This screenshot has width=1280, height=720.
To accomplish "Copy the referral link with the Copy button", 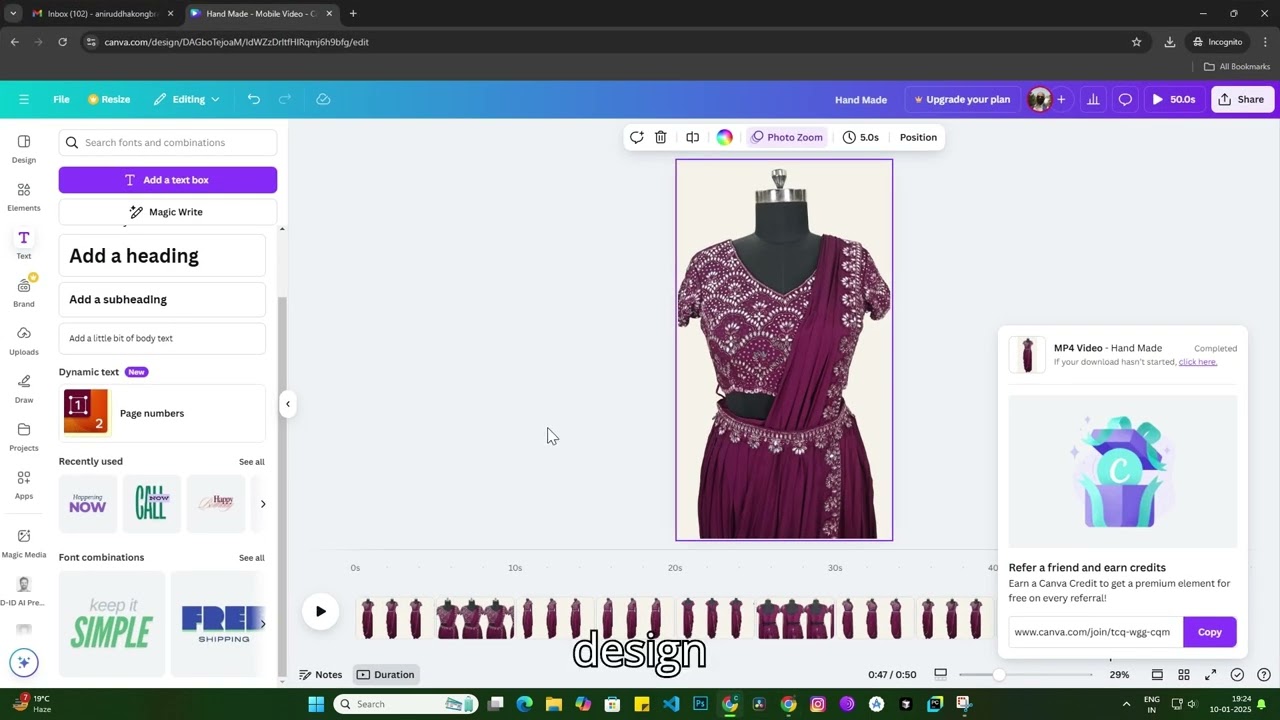I will tap(1210, 632).
